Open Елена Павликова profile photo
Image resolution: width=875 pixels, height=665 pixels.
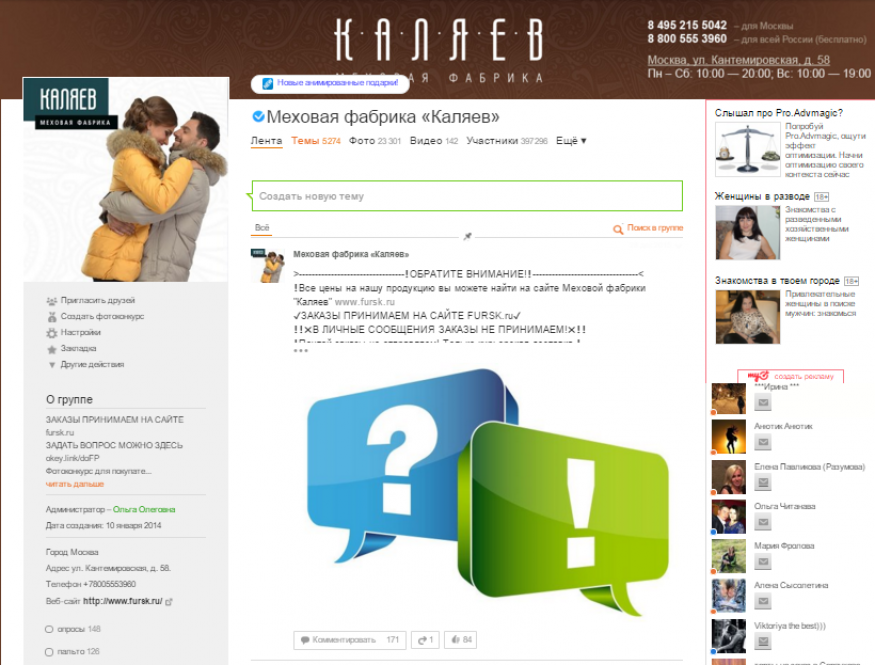click(729, 477)
